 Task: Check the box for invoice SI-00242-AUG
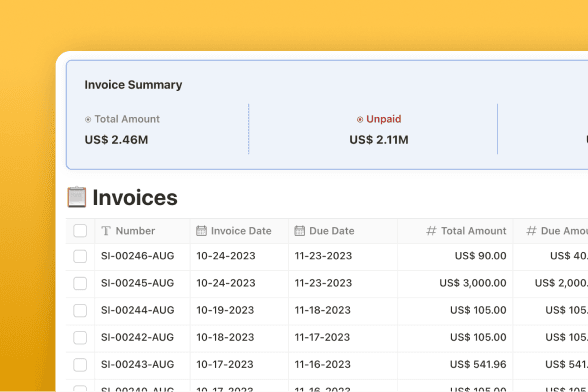[80, 338]
